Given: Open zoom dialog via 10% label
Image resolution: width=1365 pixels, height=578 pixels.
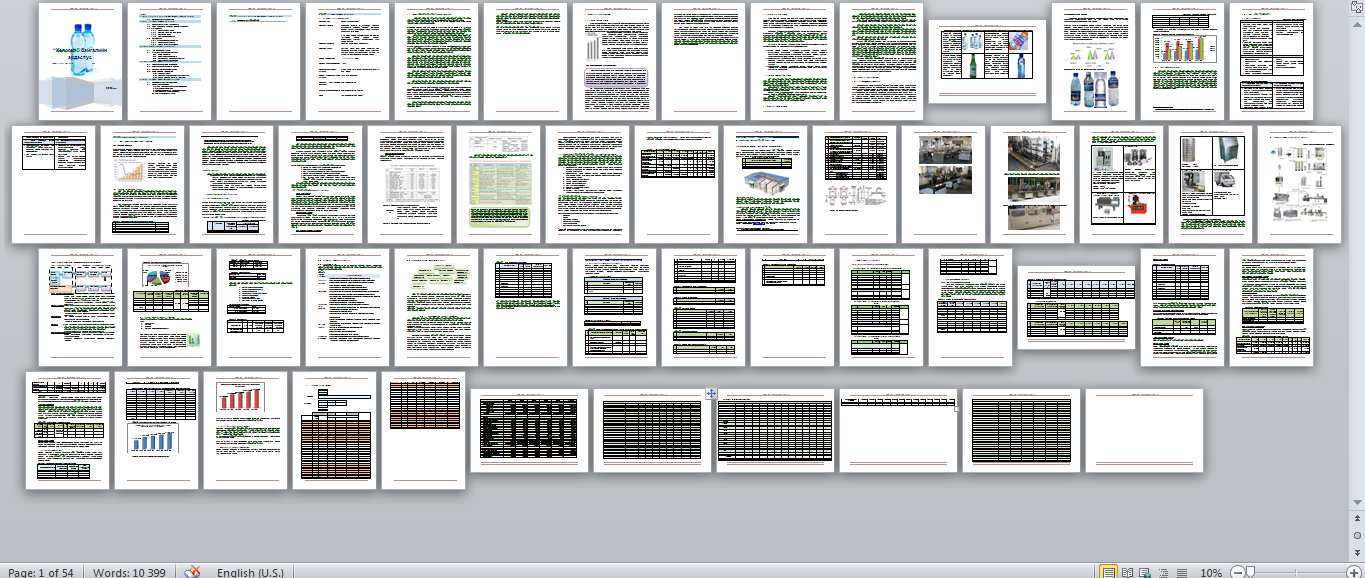Looking at the screenshot, I should (x=1210, y=572).
